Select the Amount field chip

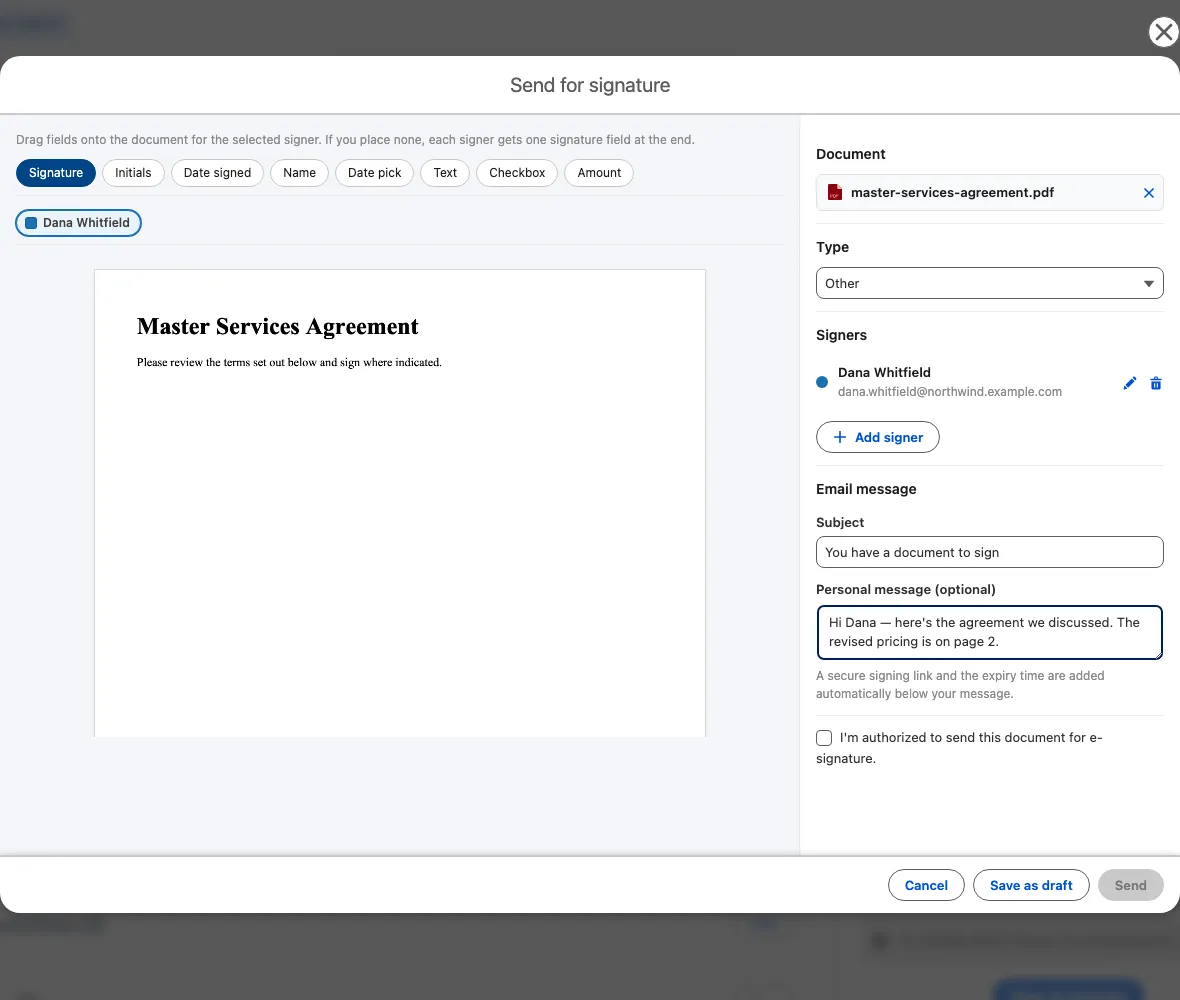pyautogui.click(x=599, y=172)
